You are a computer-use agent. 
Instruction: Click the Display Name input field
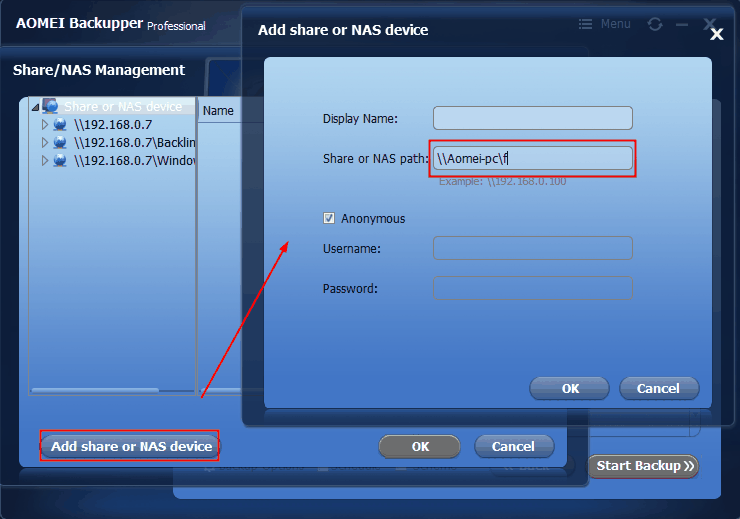[x=532, y=118]
